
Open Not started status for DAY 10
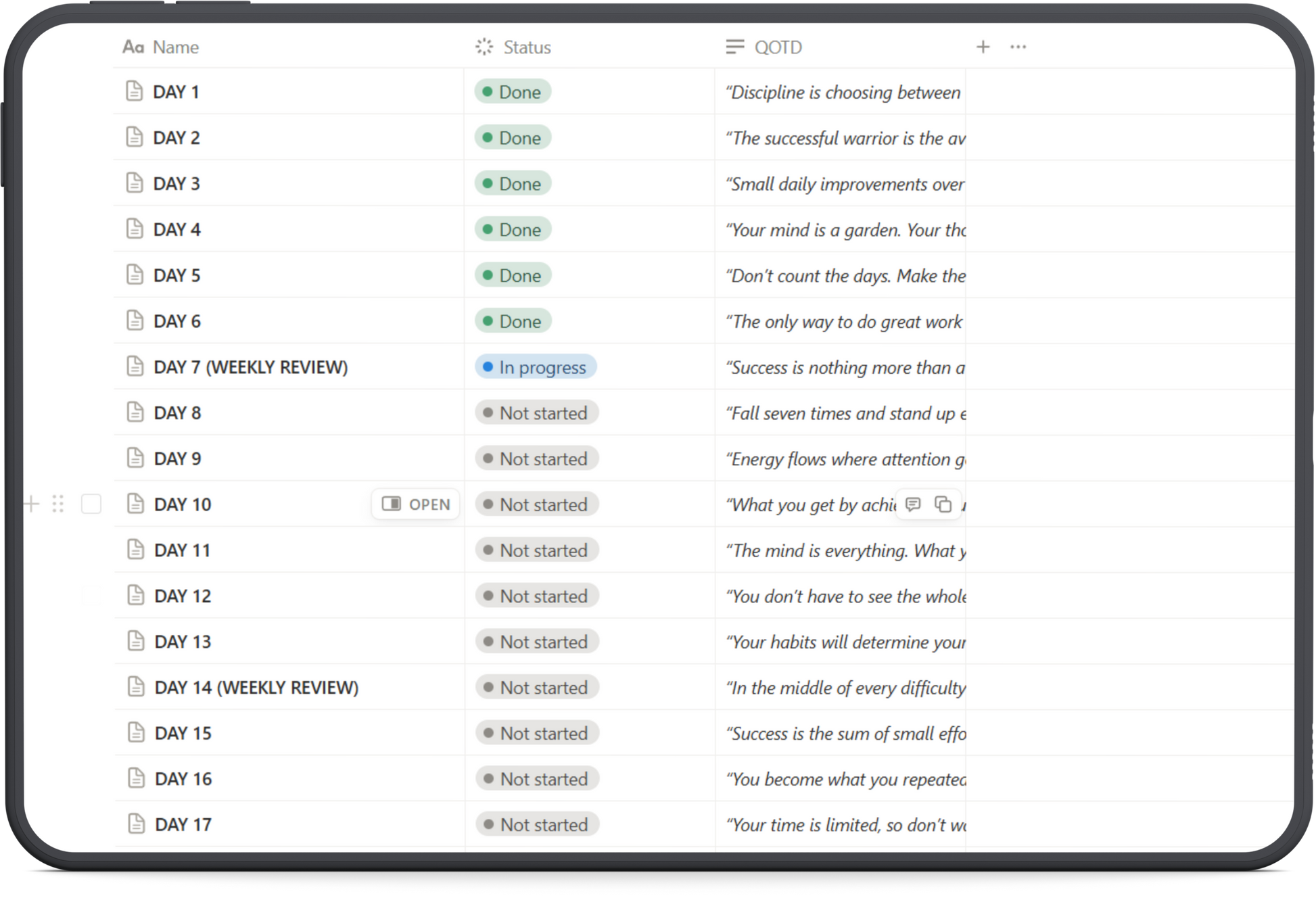[x=537, y=504]
